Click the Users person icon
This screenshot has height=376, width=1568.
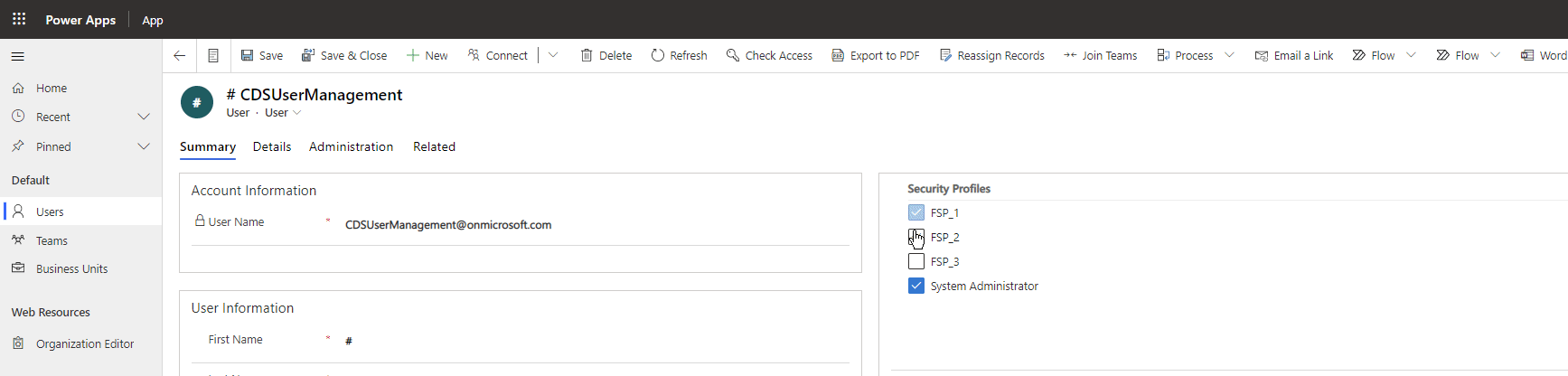point(18,211)
